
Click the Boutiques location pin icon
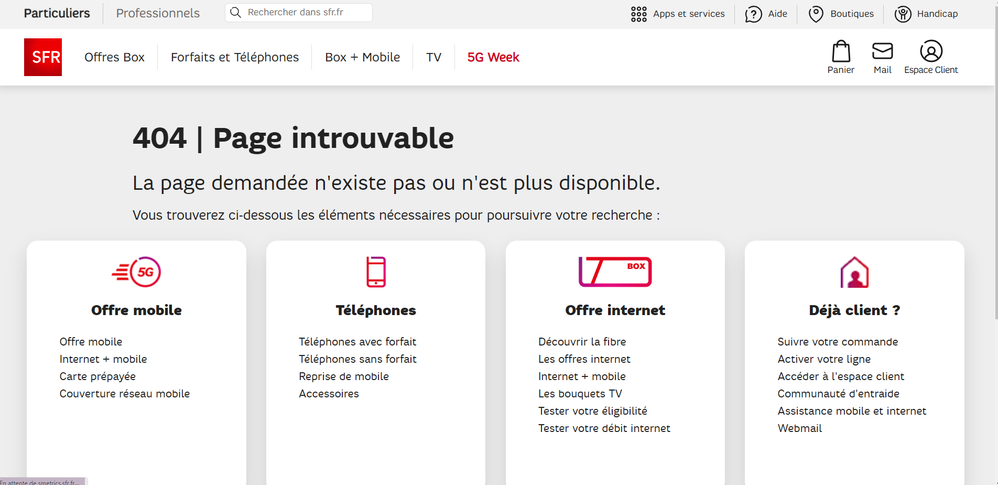point(816,14)
